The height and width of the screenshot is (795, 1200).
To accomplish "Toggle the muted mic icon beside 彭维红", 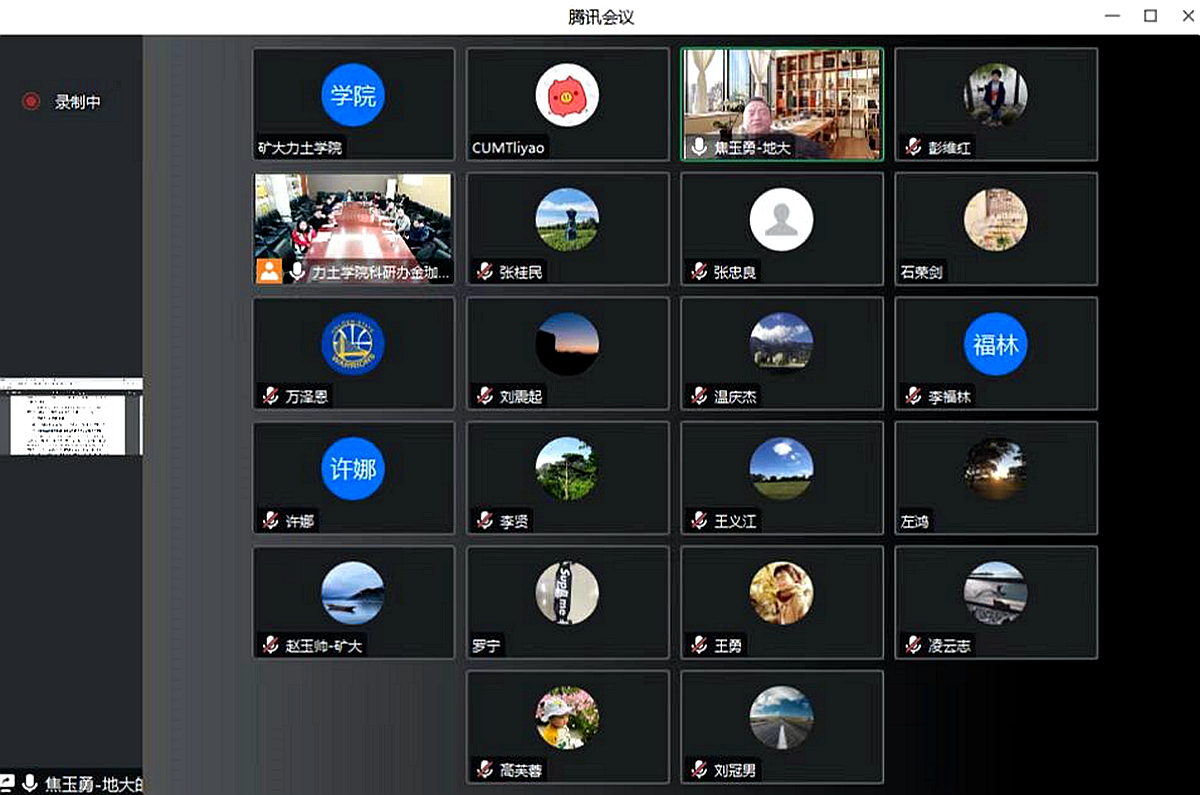I will (x=913, y=147).
